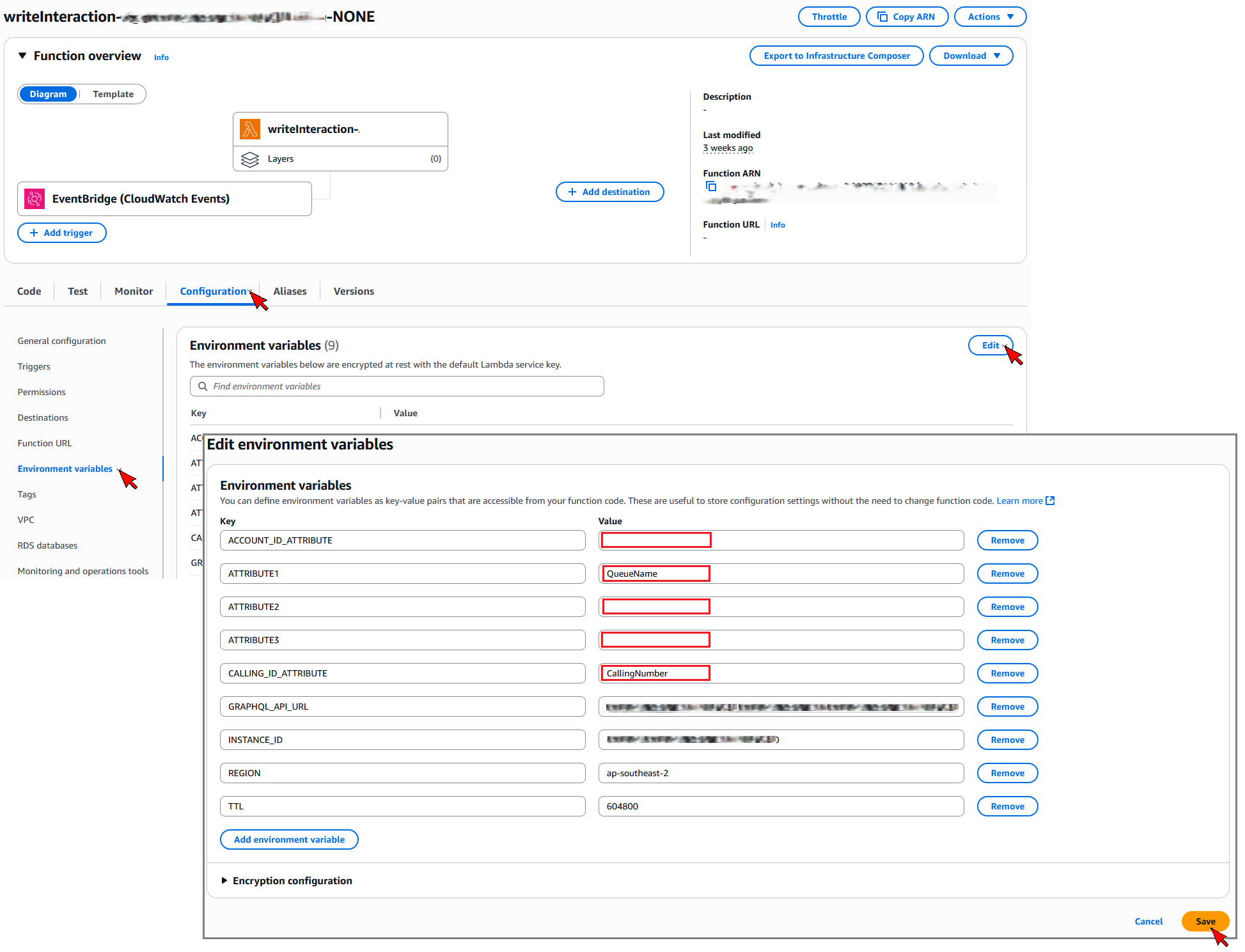Remove the TTL environment variable
1245x952 pixels.
pyautogui.click(x=1006, y=806)
